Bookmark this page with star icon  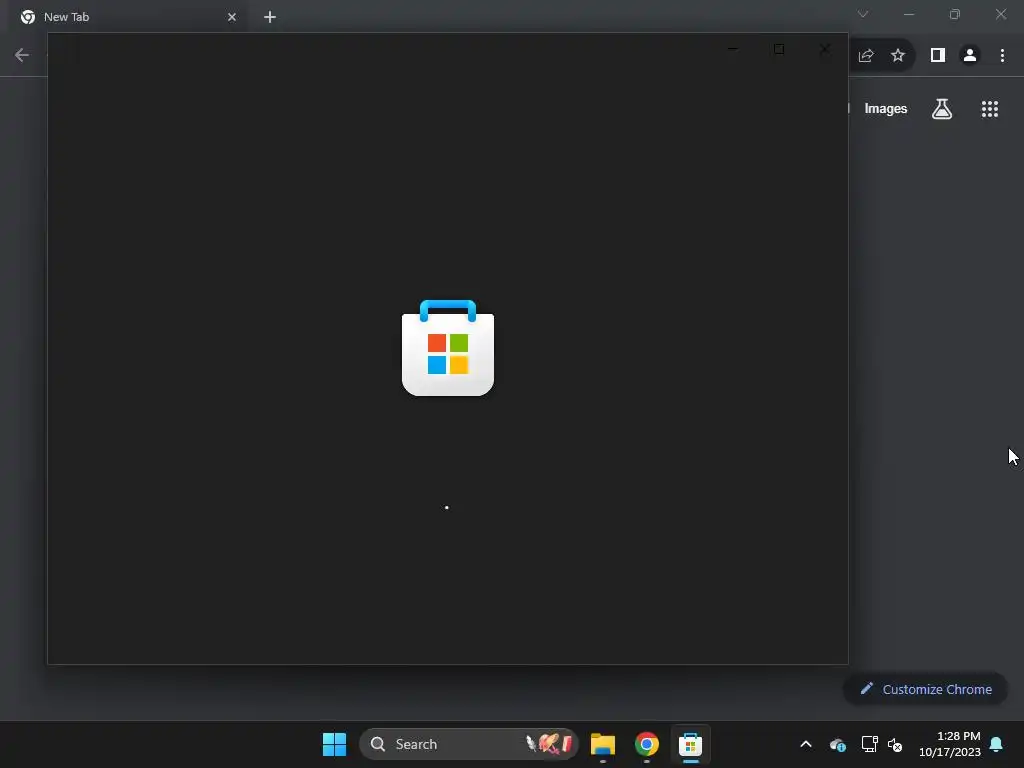click(x=898, y=56)
